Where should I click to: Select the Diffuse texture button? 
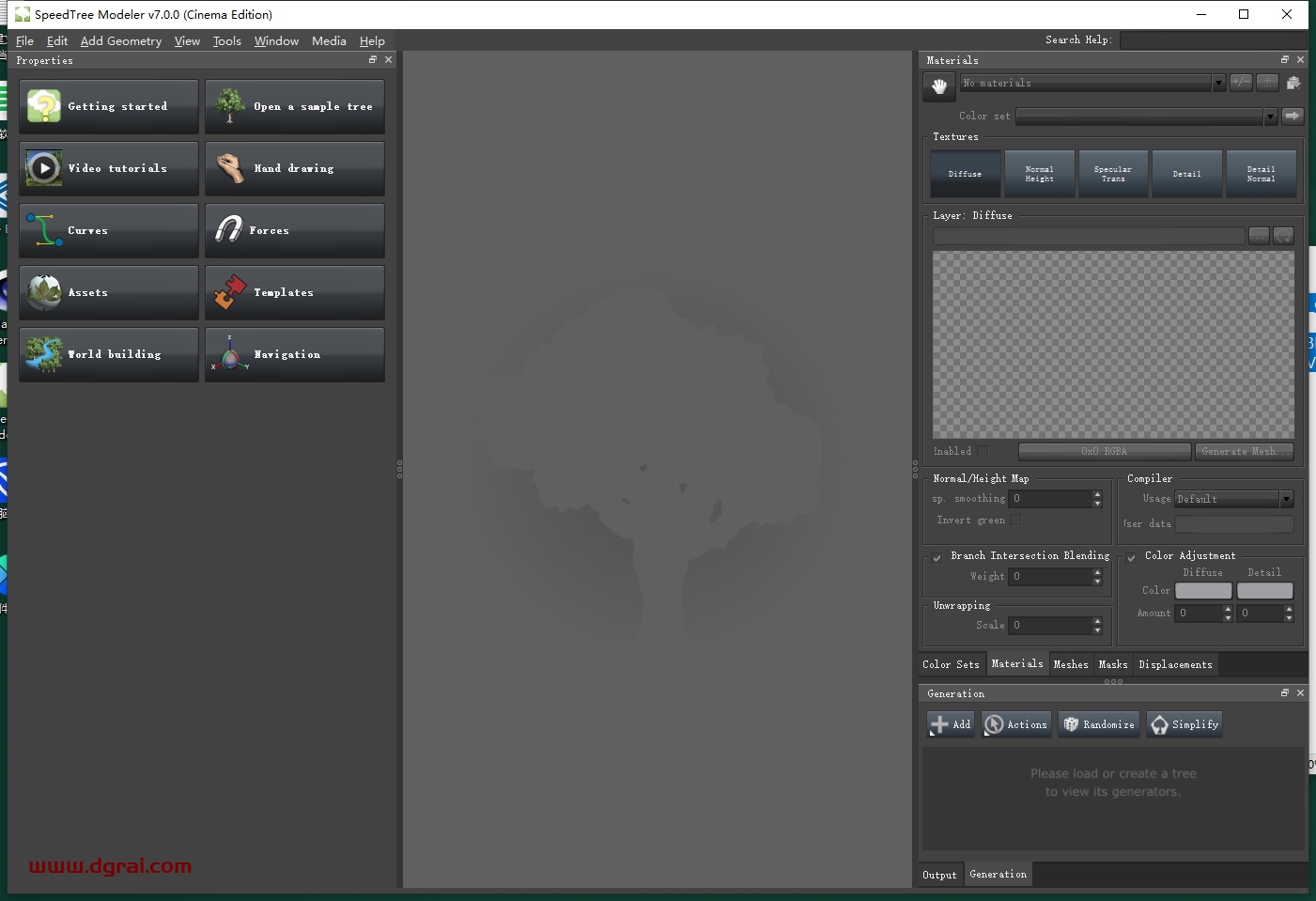(x=965, y=174)
